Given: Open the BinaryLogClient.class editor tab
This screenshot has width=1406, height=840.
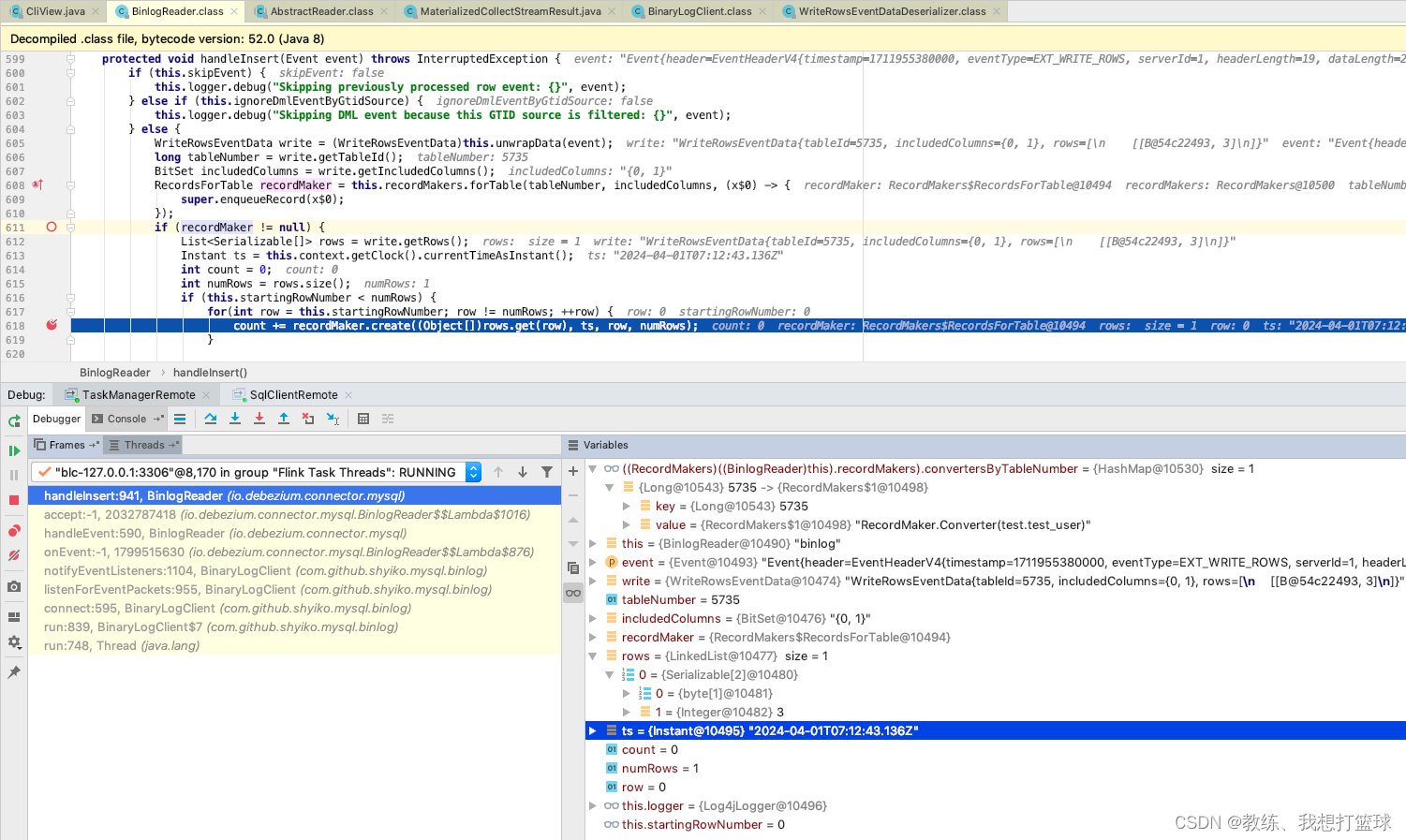Looking at the screenshot, I should pos(700,11).
